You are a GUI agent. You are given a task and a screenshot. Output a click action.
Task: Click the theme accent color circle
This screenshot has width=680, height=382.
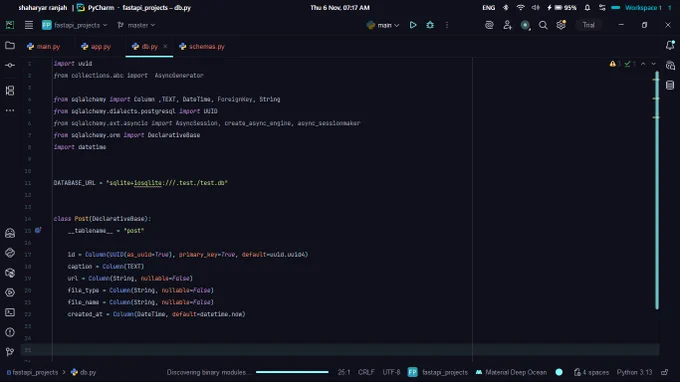point(559,372)
